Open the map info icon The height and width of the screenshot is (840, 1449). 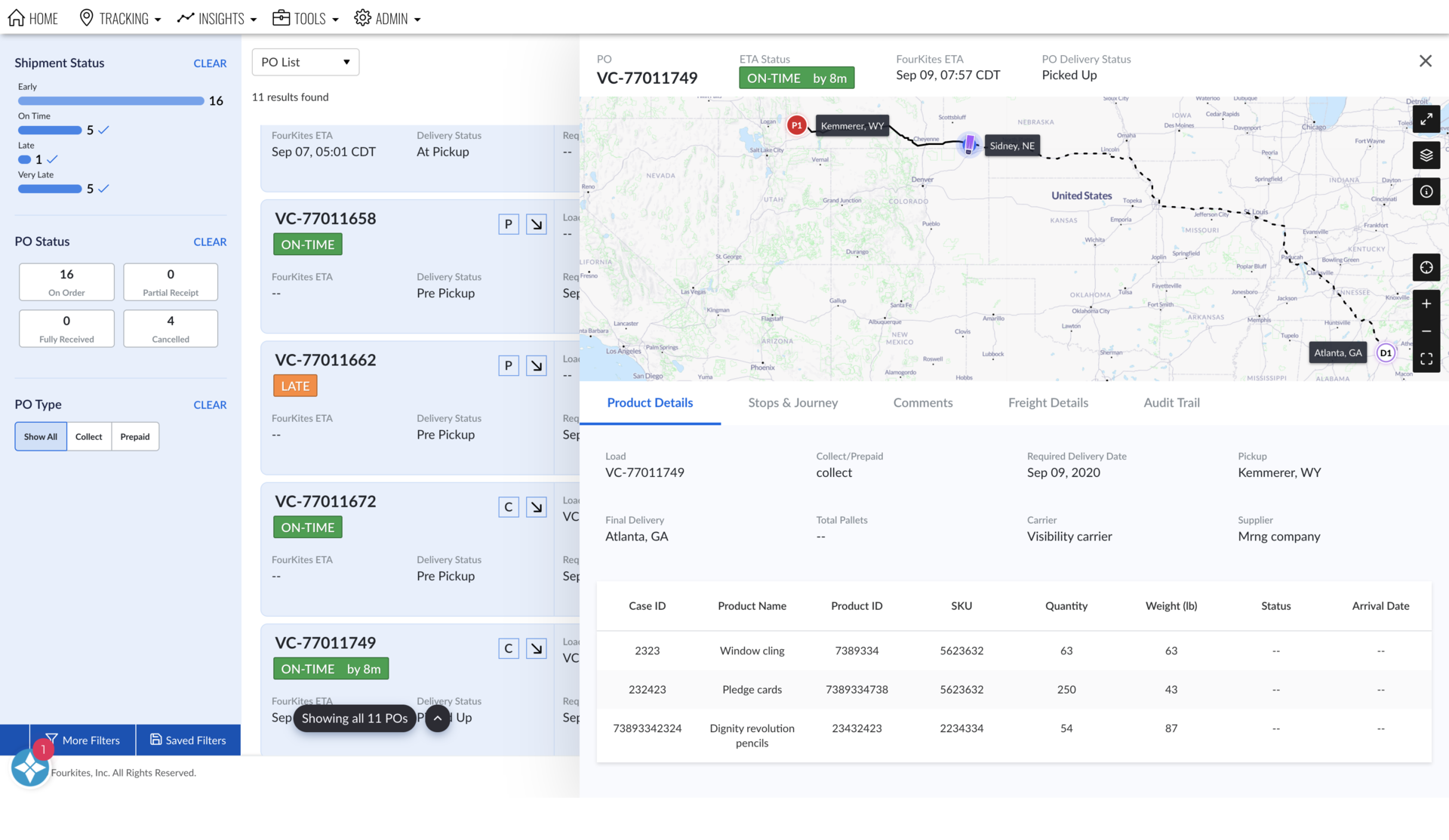click(1426, 192)
